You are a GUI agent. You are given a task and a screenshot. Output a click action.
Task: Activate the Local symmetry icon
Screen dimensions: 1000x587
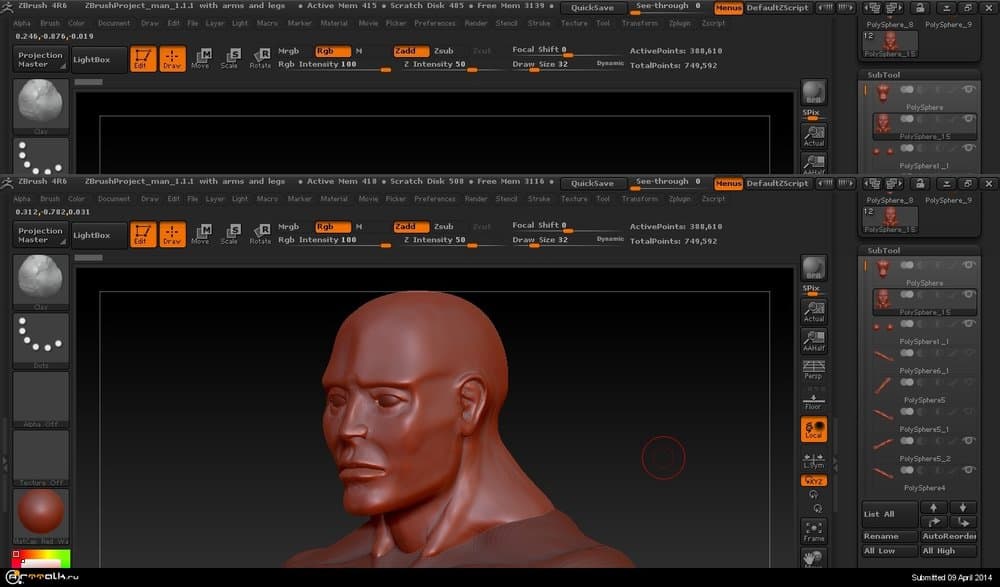(813, 430)
